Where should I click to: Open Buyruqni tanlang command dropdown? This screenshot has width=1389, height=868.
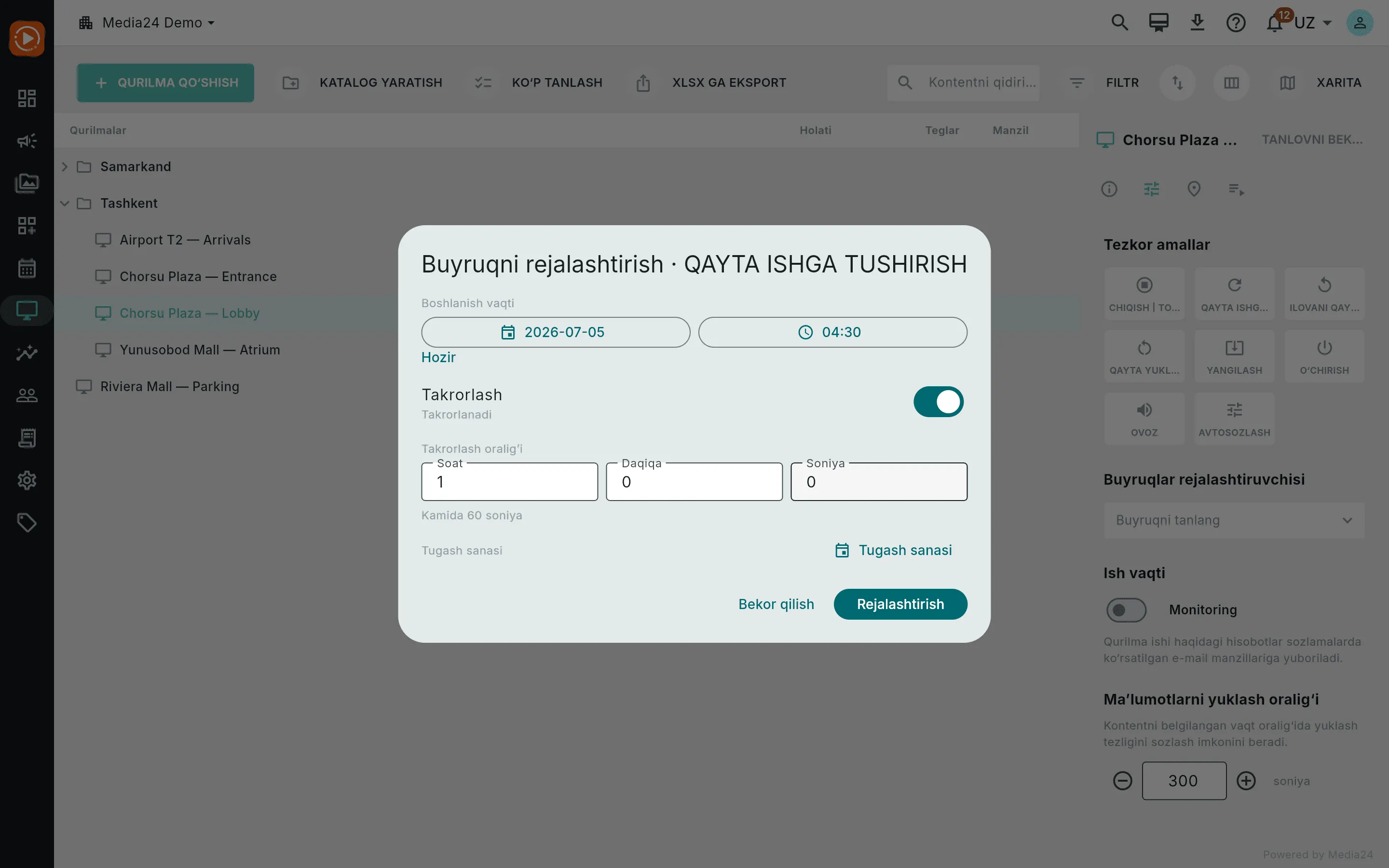[1234, 520]
